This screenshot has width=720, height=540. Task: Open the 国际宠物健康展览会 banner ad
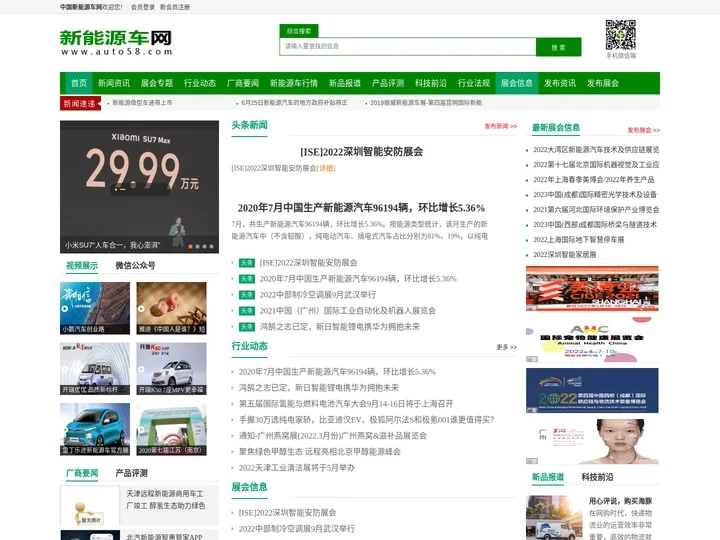(592, 340)
